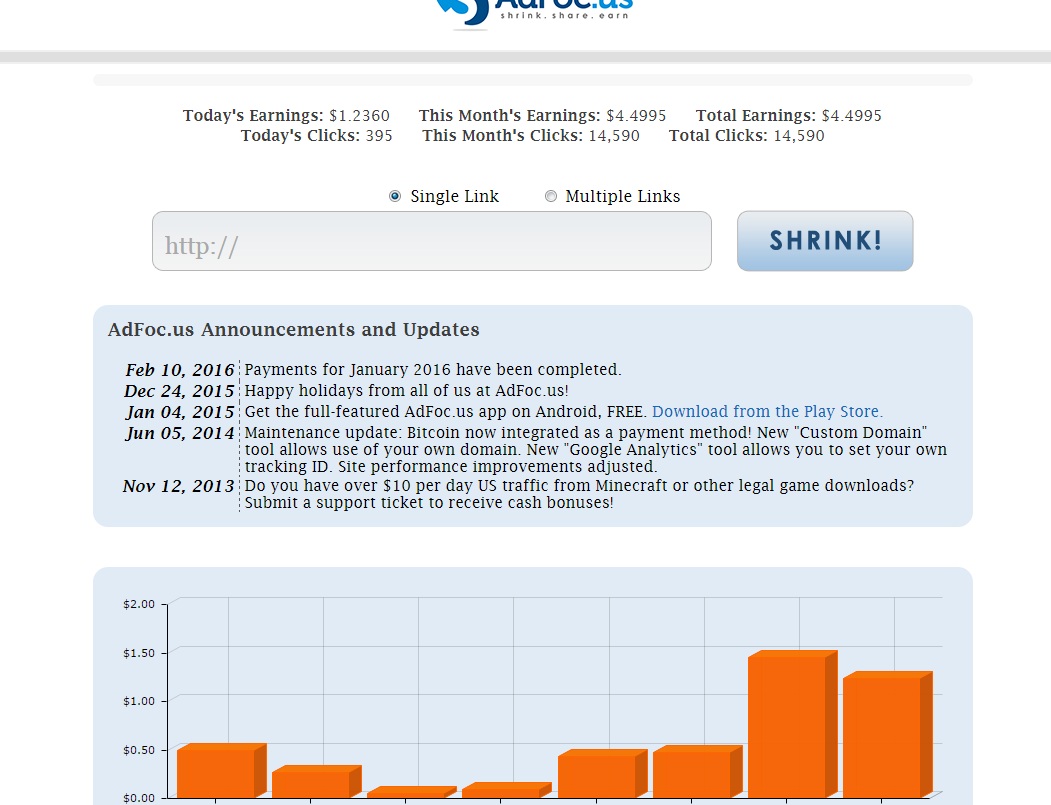Click This Month's Earnings value $4.4995
Screen dimensions: 1051x805
tap(636, 116)
